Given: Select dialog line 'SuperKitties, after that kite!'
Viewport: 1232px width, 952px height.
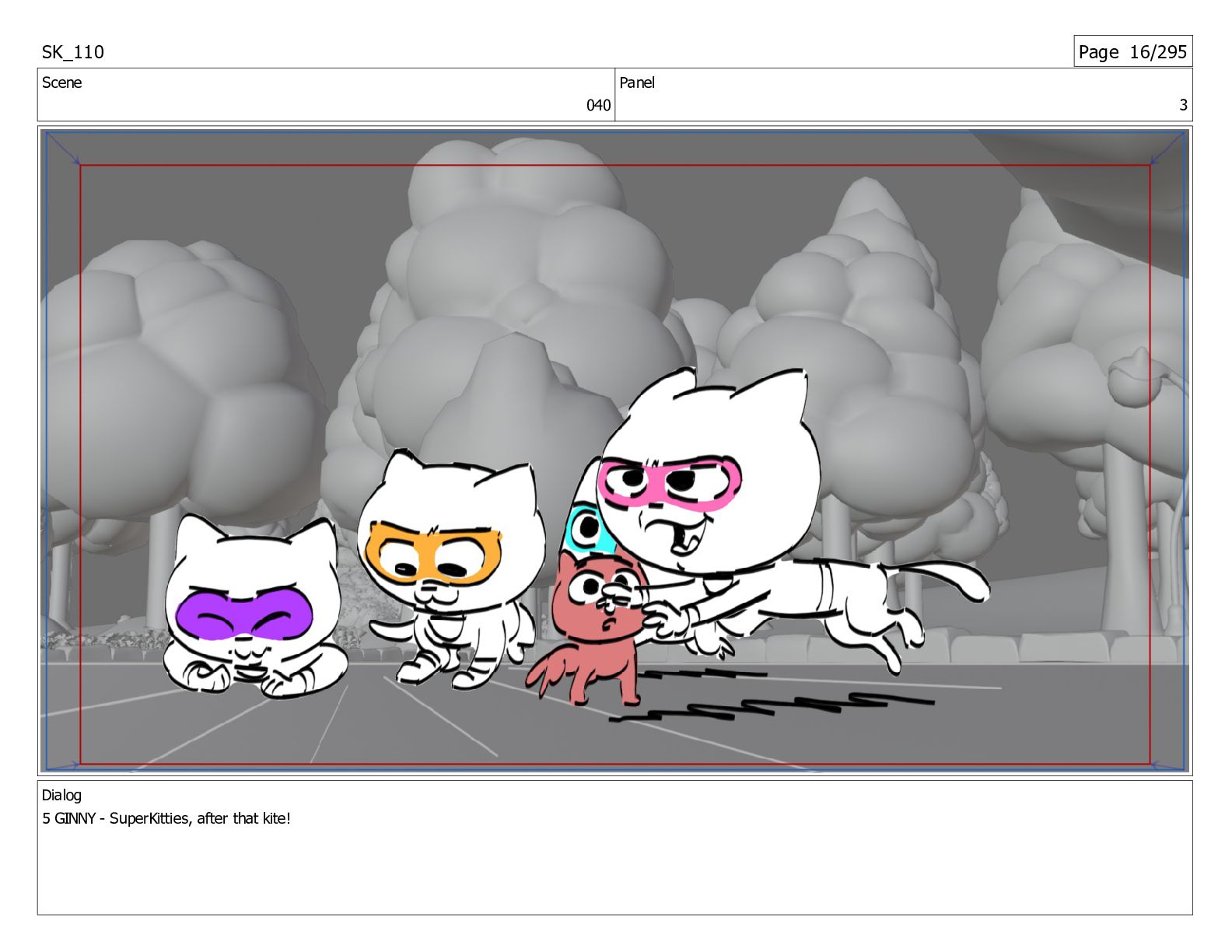Looking at the screenshot, I should point(200,818).
